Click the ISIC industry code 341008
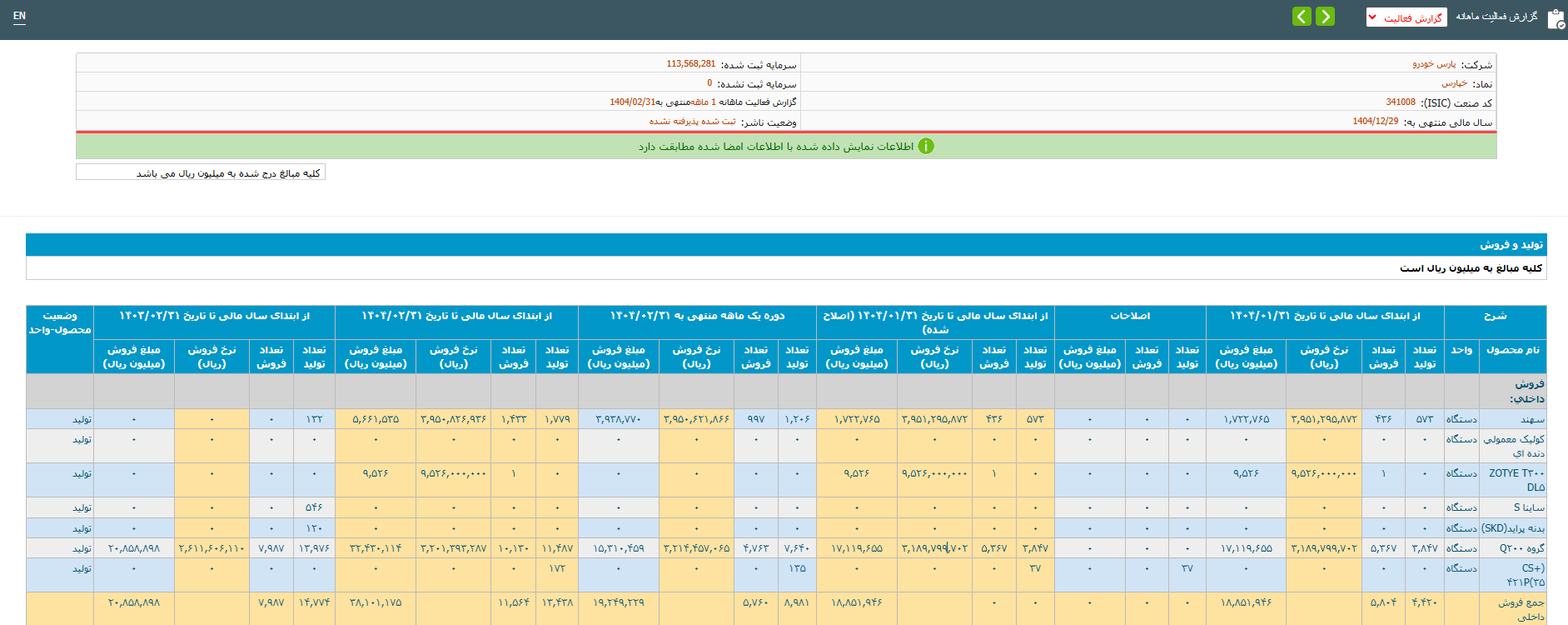The width and height of the screenshot is (1568, 625). 1401,102
